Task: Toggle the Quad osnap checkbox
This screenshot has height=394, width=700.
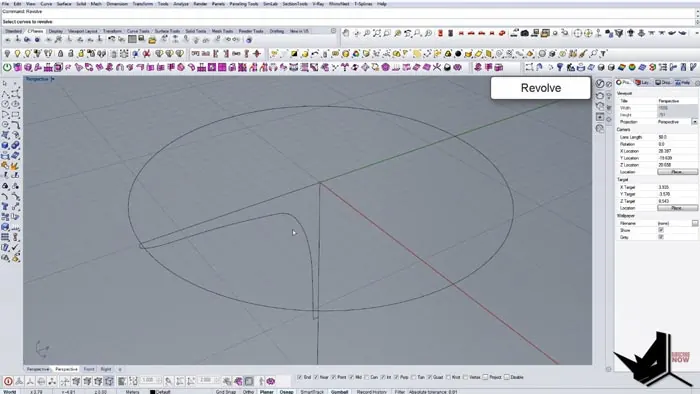Action: coord(430,377)
